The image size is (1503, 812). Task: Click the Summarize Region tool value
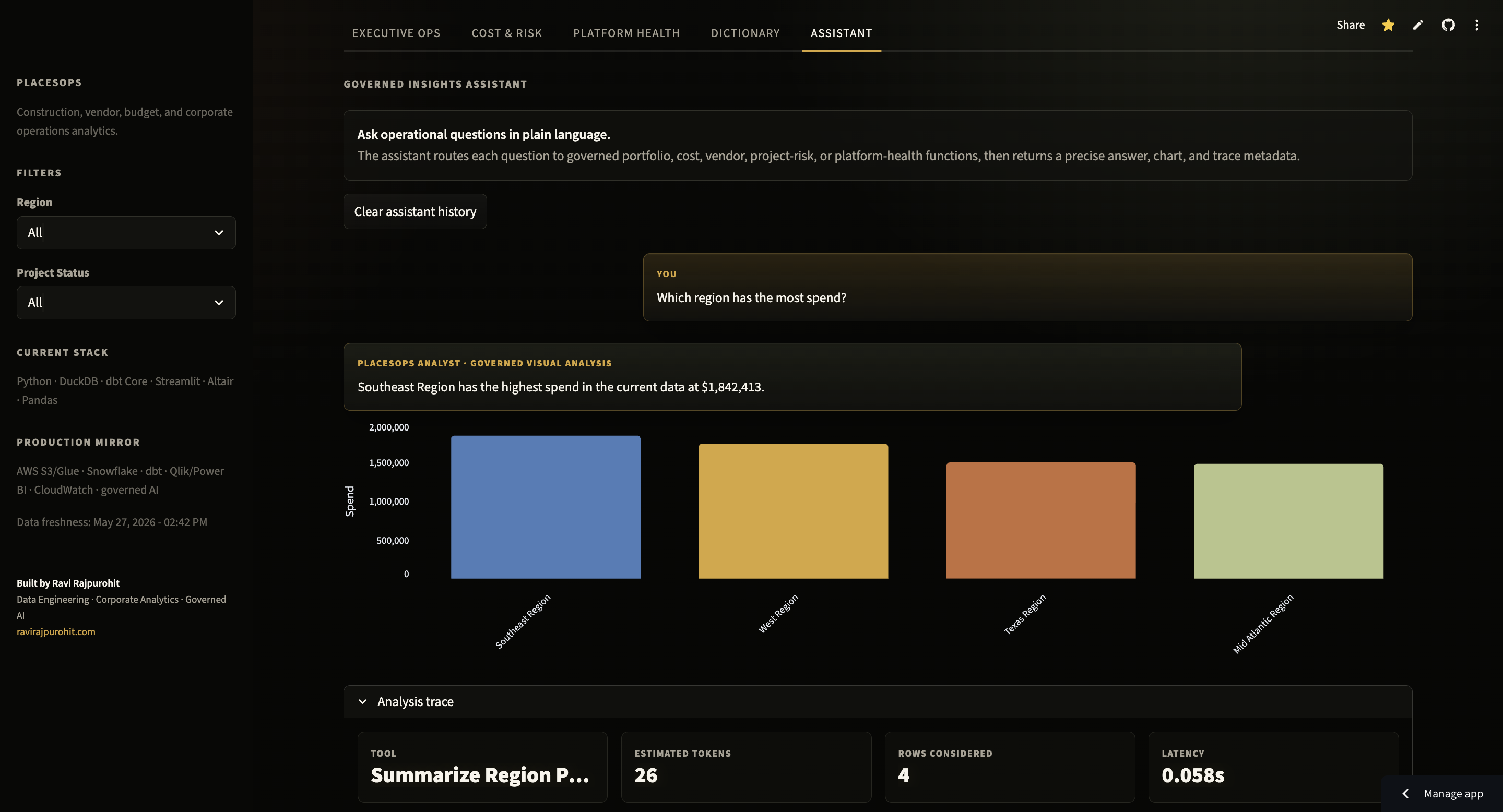(480, 775)
